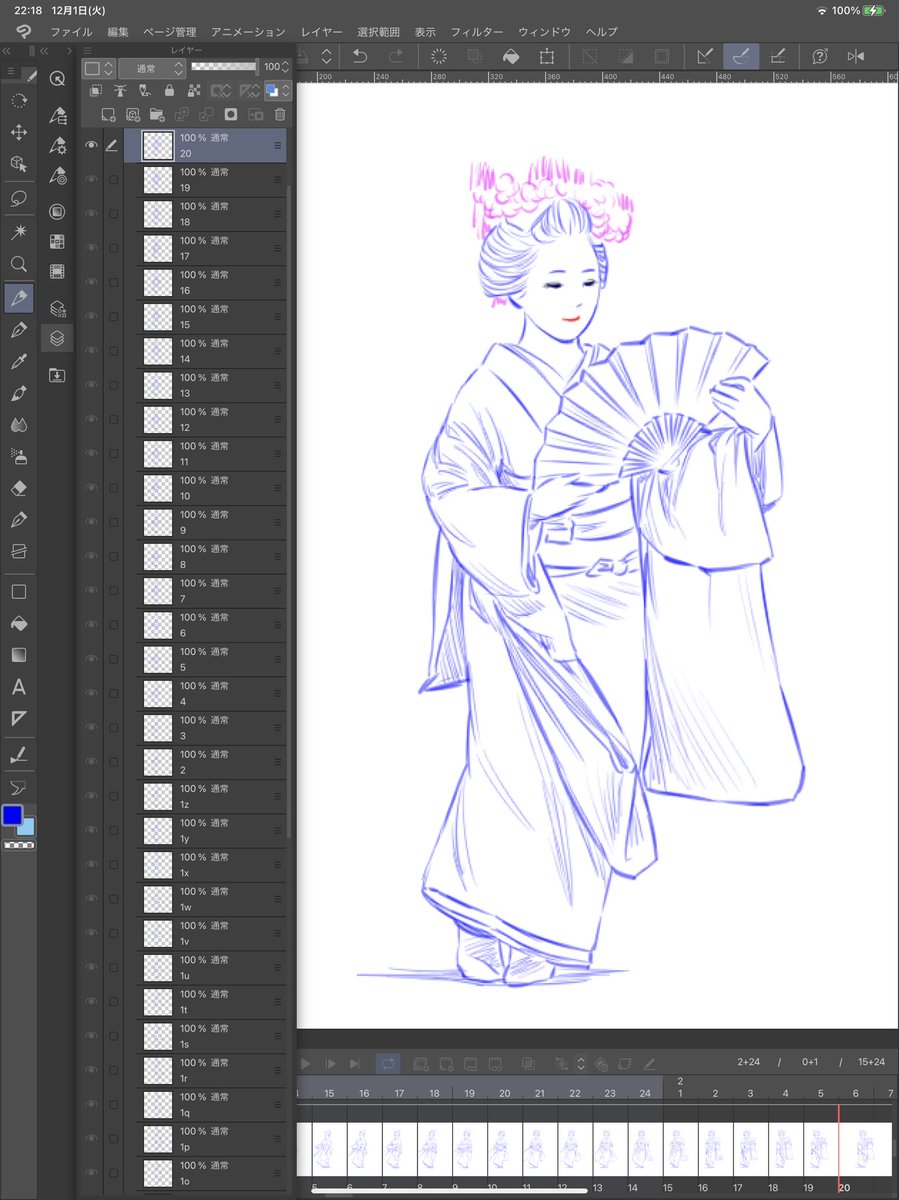
Task: Show layer 19 with the eye toggle
Action: click(x=92, y=180)
